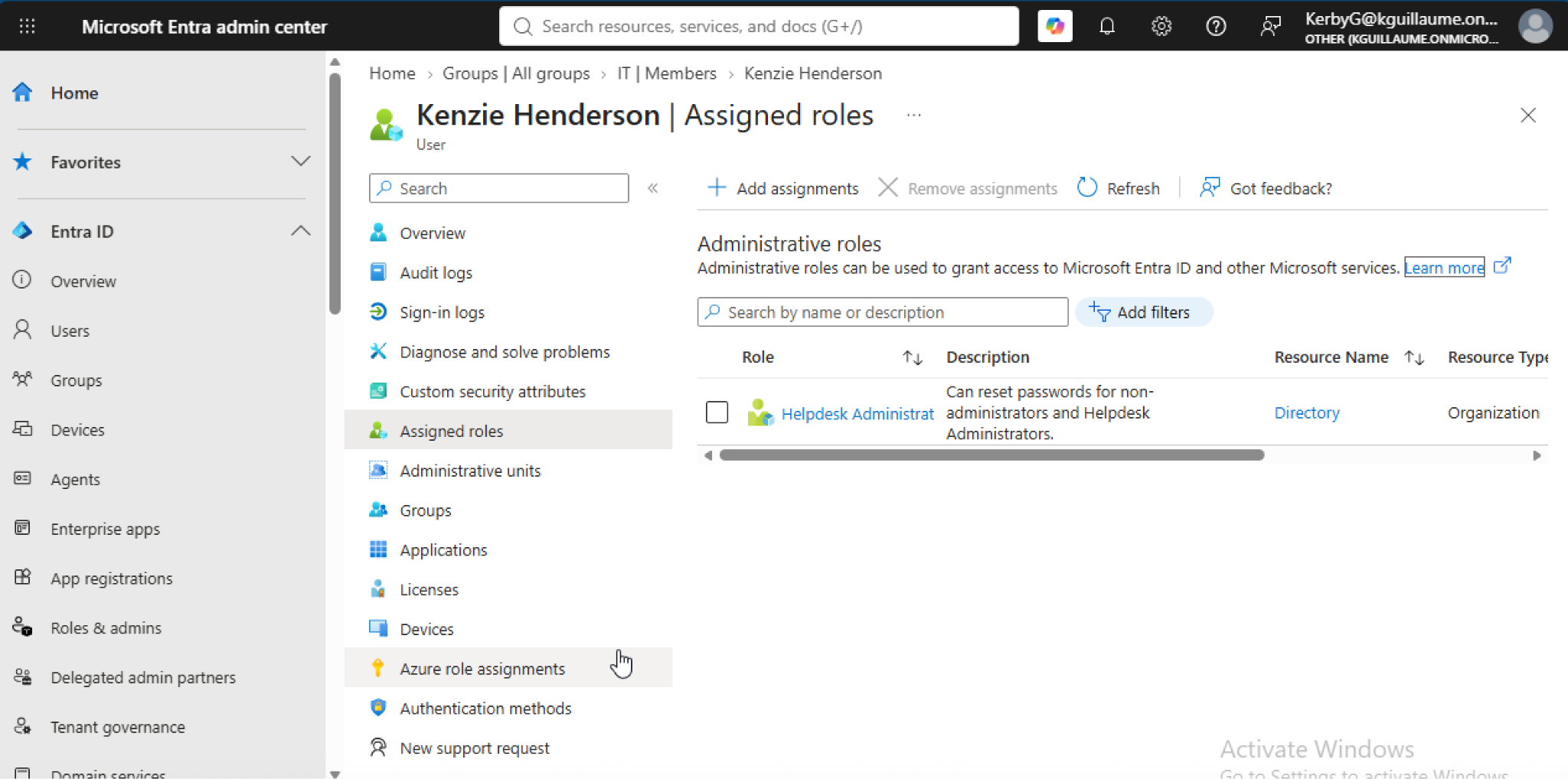
Task: Sort by Resource Name column arrows
Action: [1414, 357]
